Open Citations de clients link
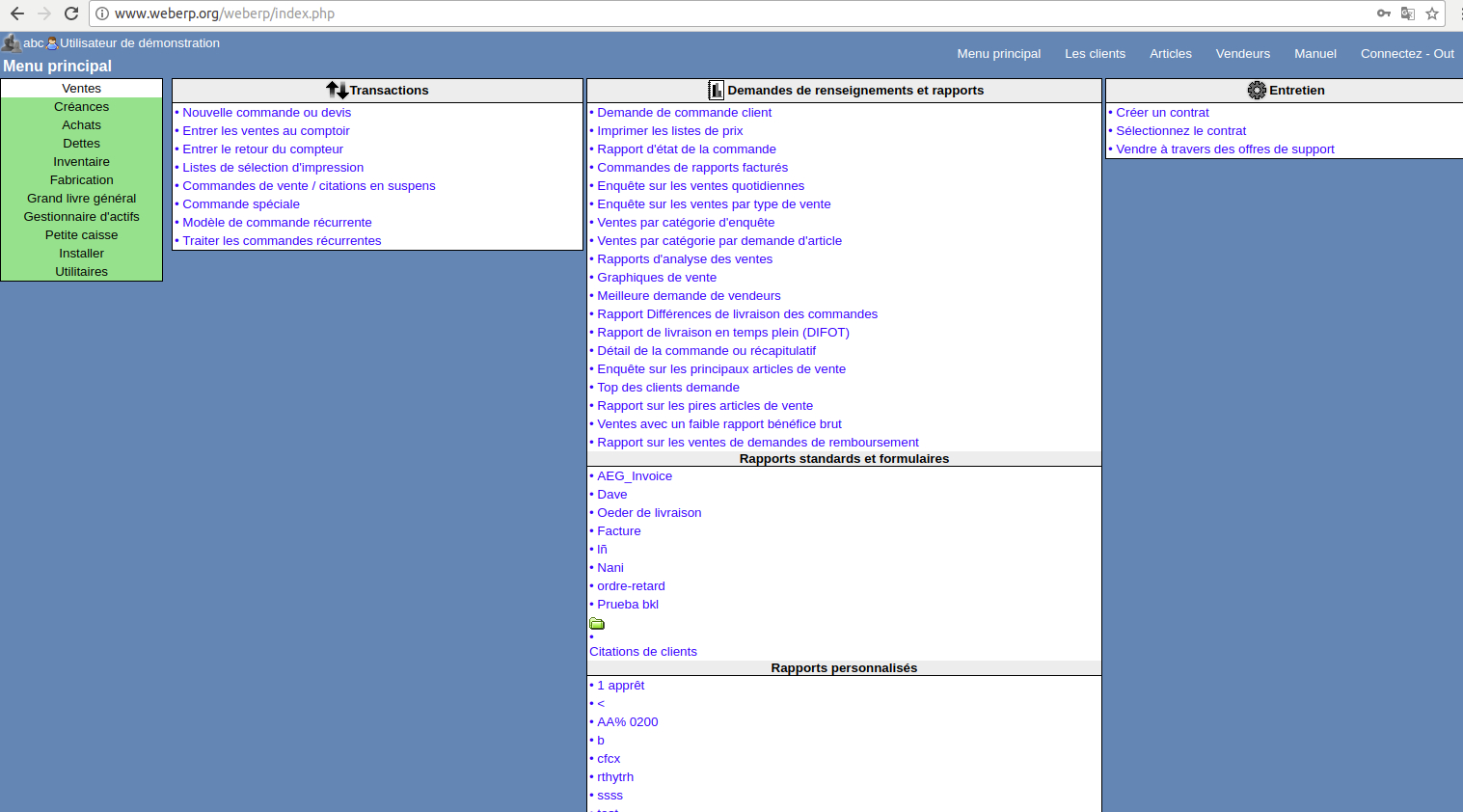1463x812 pixels. [643, 651]
